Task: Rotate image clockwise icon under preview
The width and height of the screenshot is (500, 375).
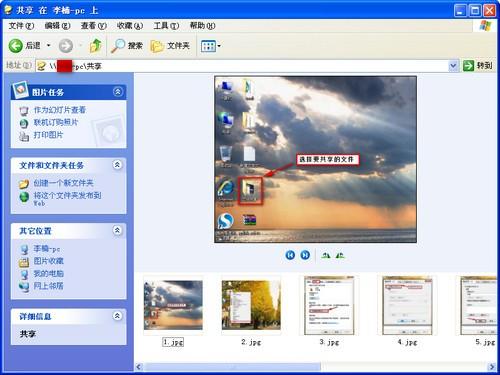Action: 326,256
